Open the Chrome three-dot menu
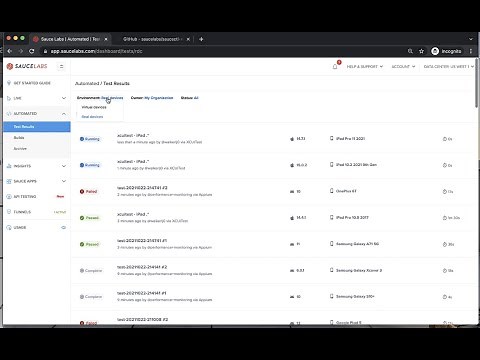 click(471, 51)
